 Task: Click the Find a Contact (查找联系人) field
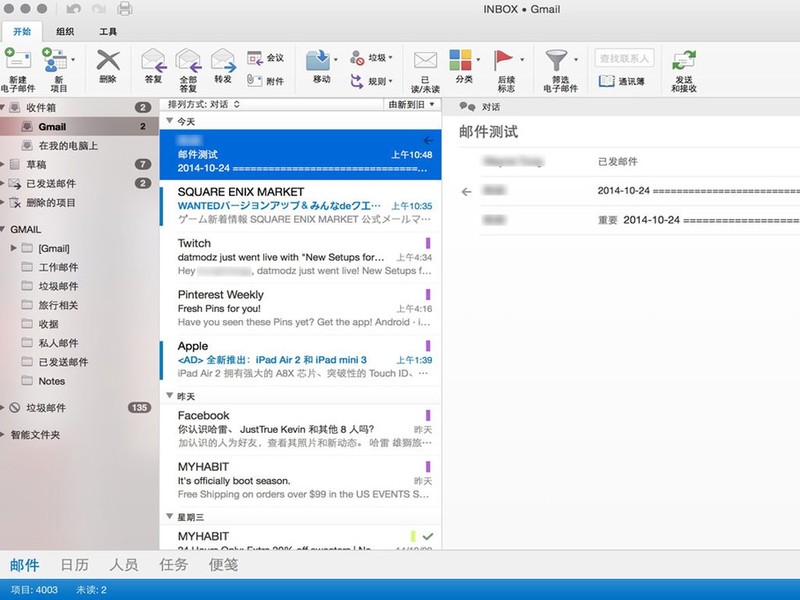[624, 59]
